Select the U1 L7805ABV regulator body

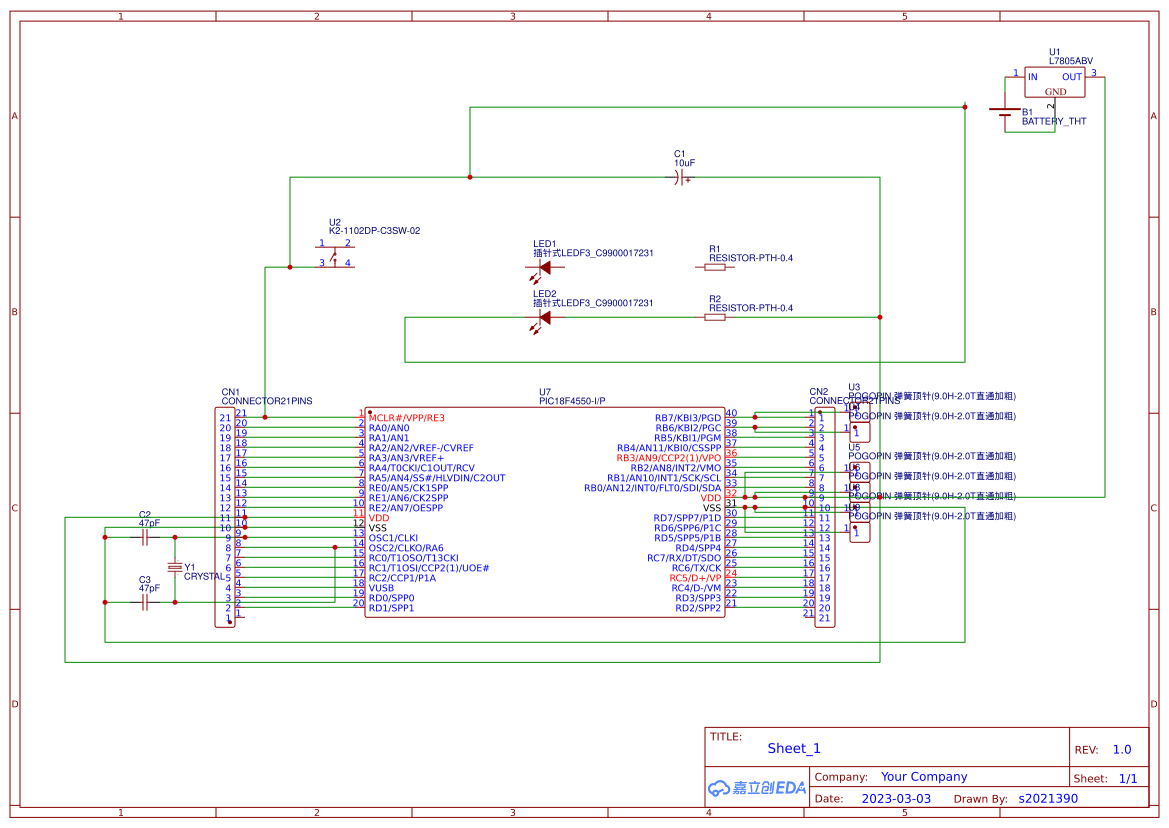tap(1055, 84)
